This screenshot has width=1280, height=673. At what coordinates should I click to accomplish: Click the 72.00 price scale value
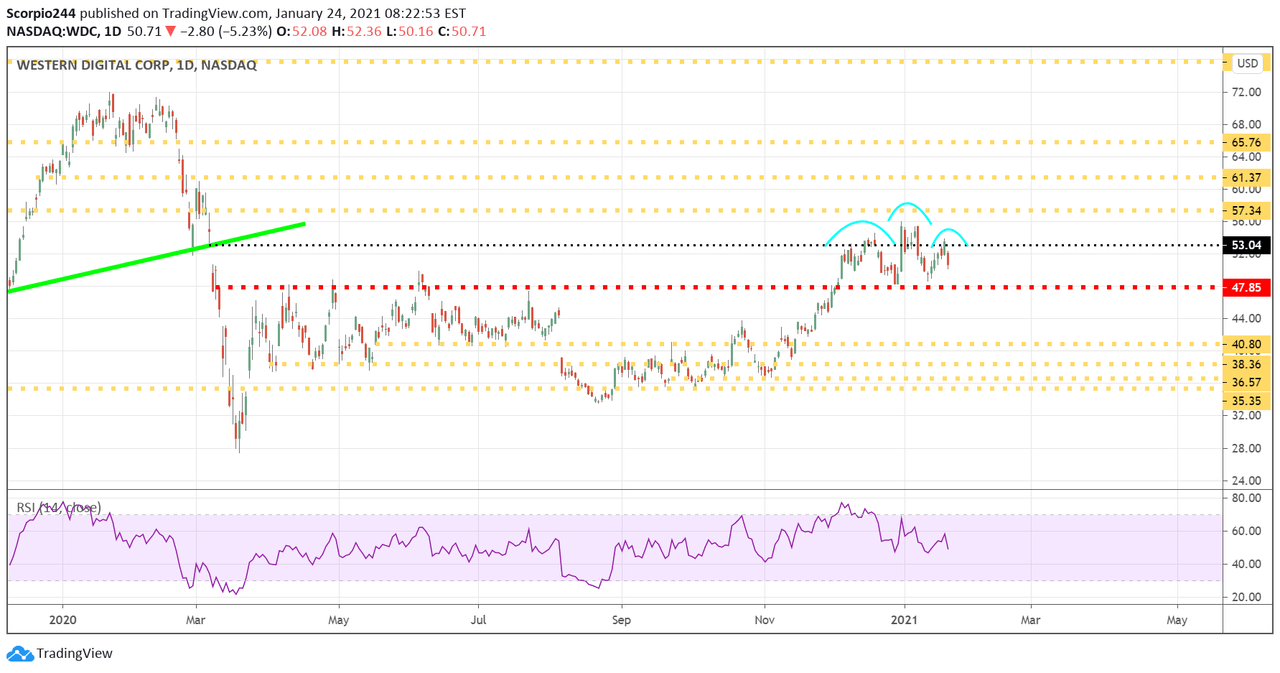coord(1246,92)
